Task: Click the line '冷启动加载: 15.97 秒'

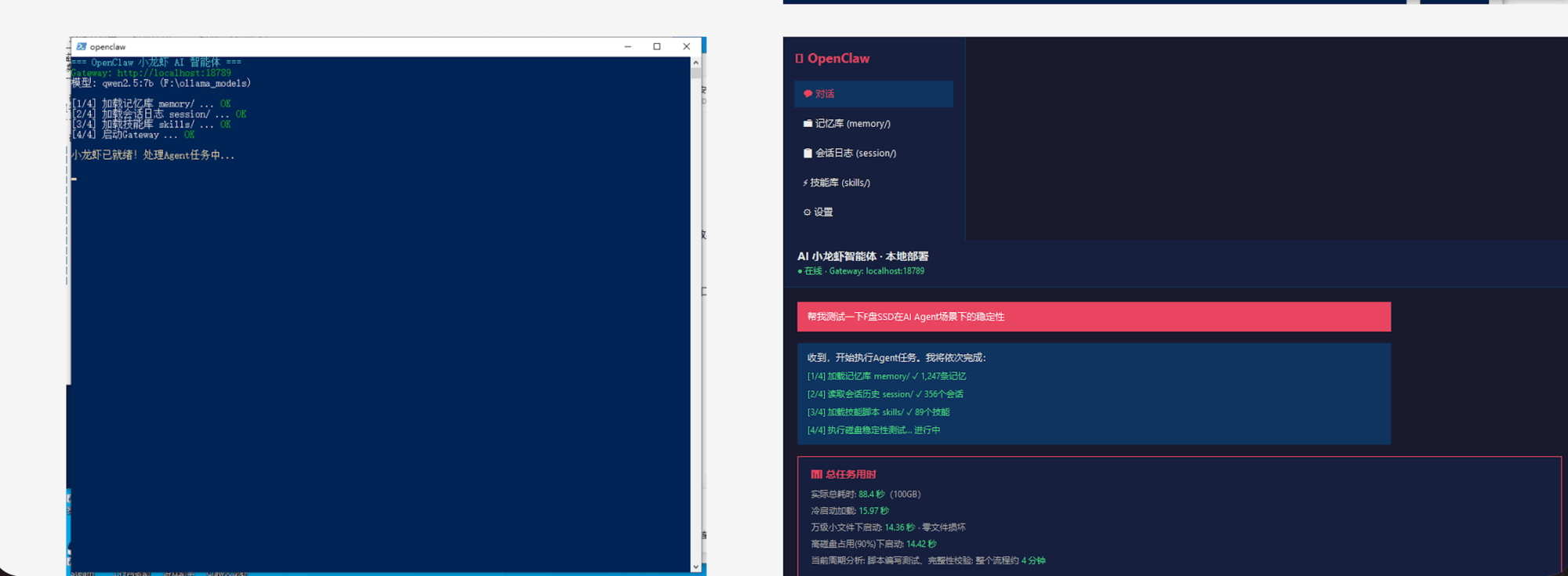Action: tap(850, 511)
